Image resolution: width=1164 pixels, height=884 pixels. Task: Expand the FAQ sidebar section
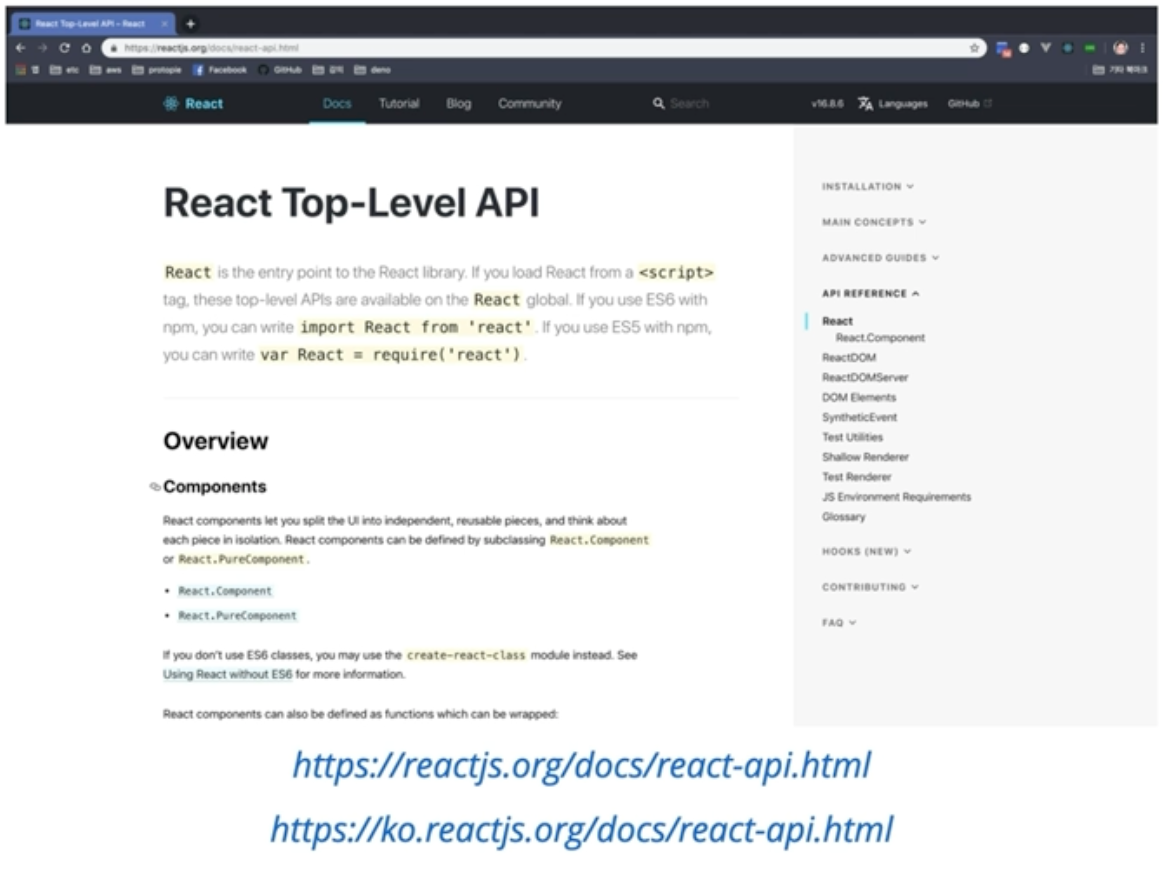[839, 623]
